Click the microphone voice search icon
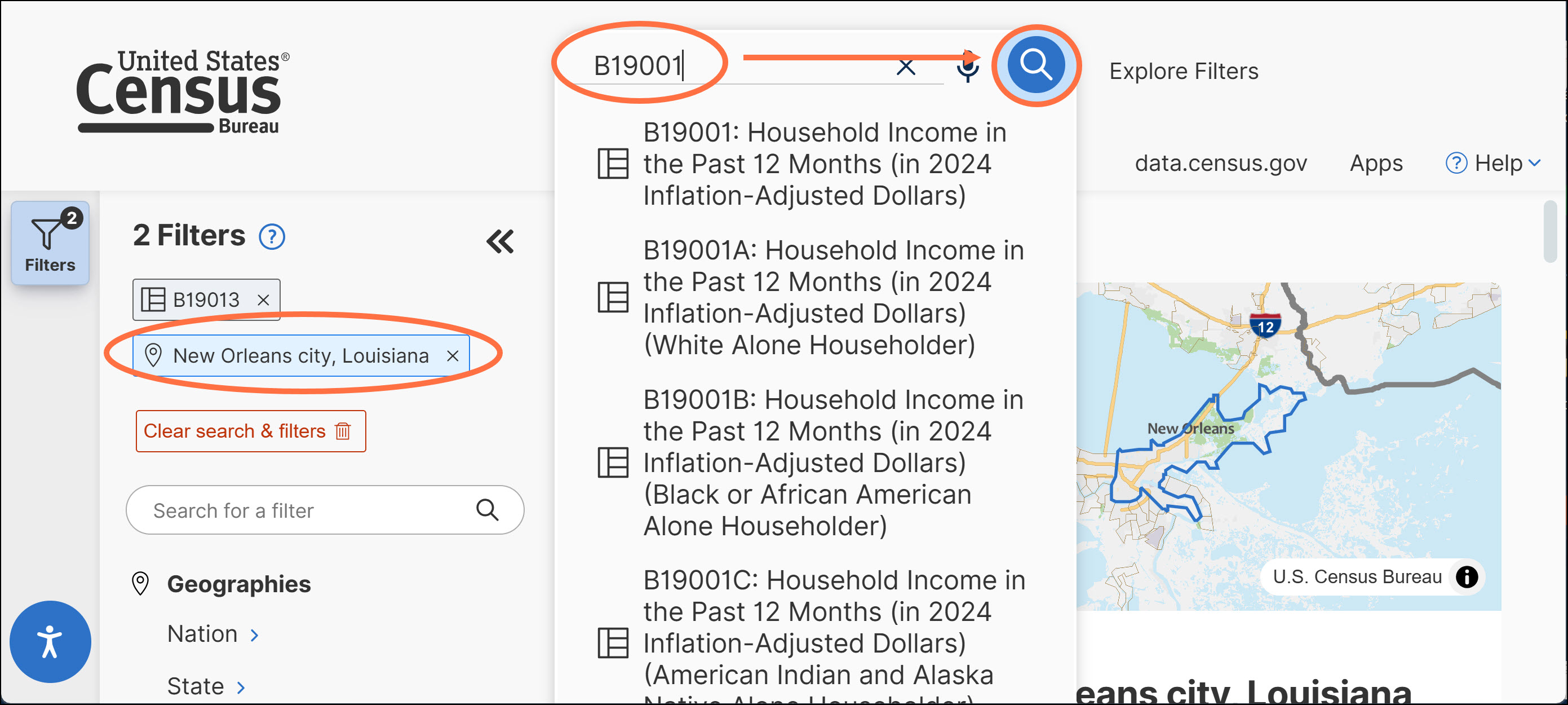1568x705 pixels. click(967, 67)
